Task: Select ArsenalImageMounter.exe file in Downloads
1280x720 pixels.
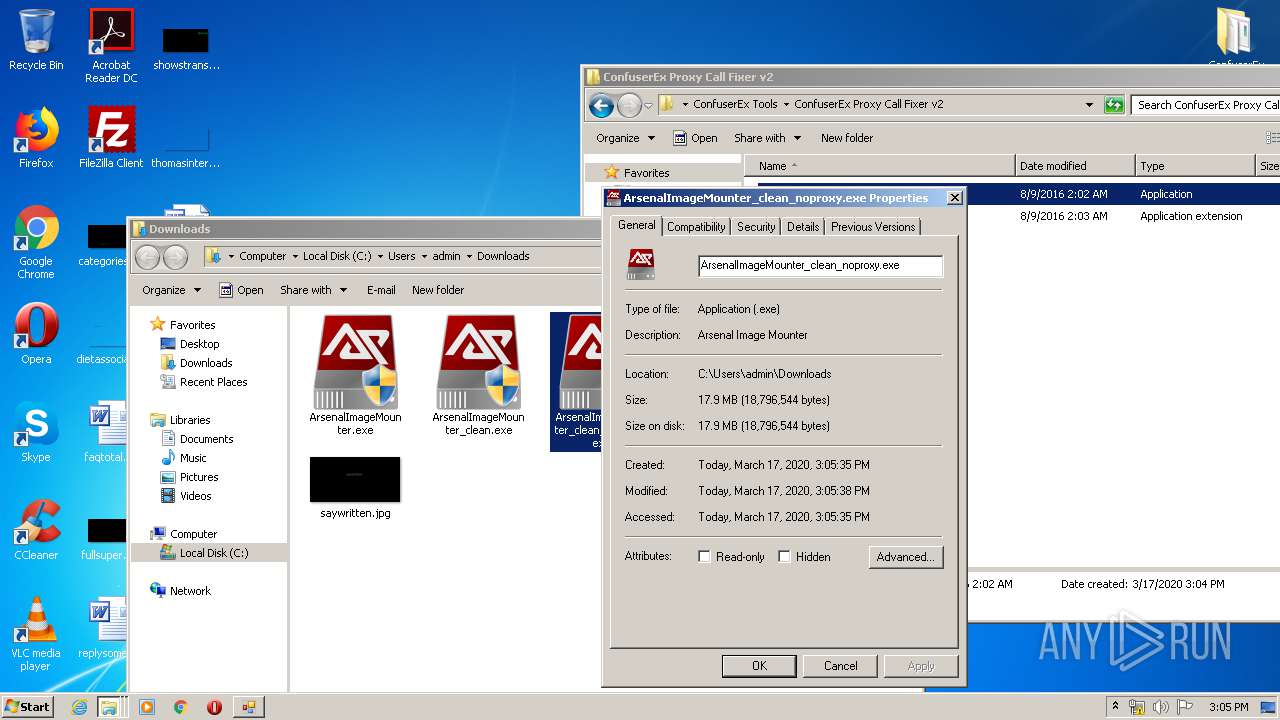Action: coord(355,375)
